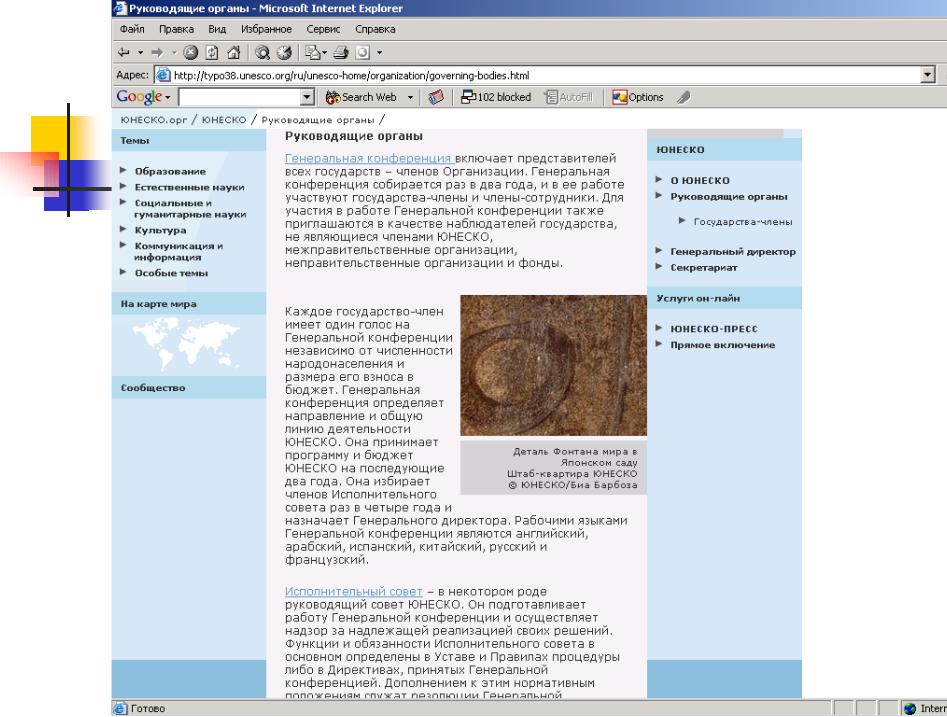
Task: Open the Файл menu
Action: [132, 29]
